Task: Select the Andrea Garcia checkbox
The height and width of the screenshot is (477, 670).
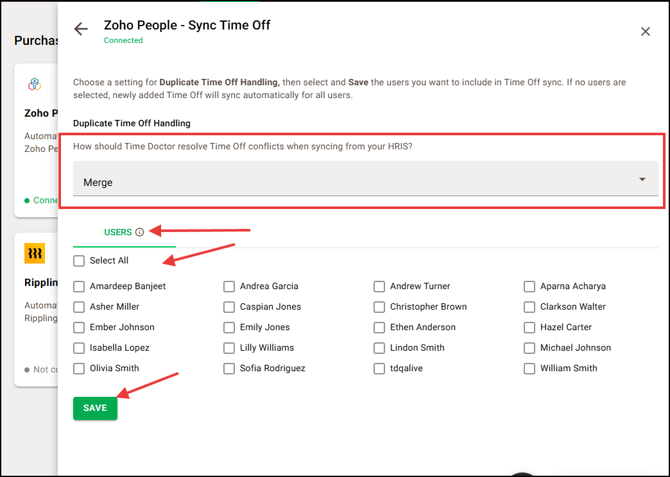Action: (229, 287)
